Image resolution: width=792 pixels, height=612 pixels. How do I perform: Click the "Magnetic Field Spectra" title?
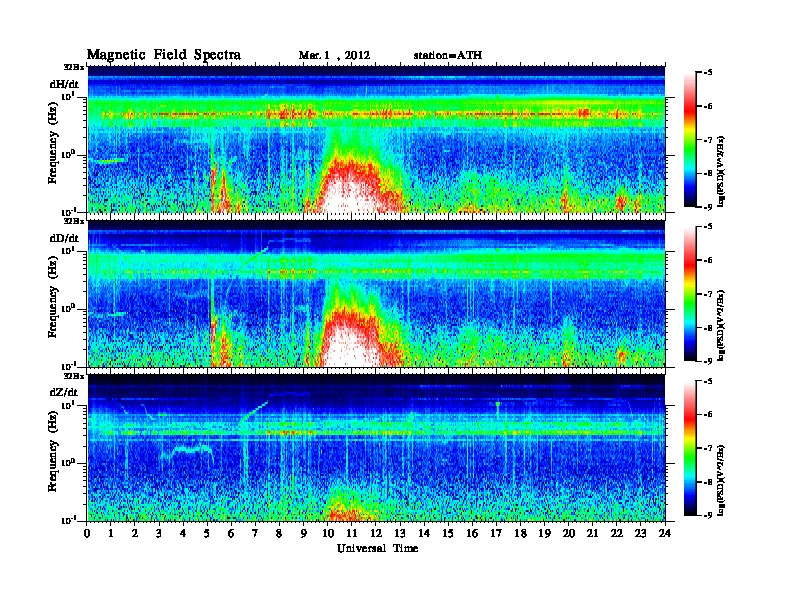(x=164, y=55)
